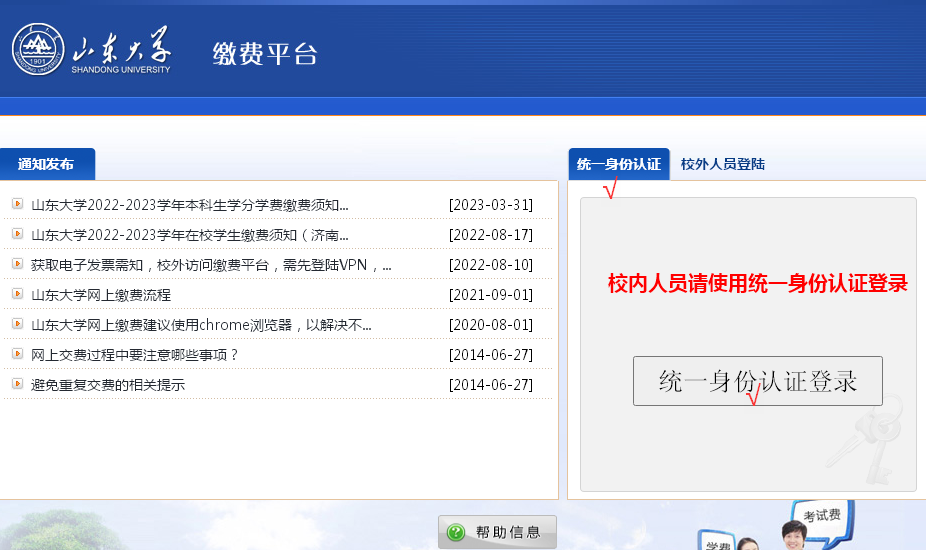The height and width of the screenshot is (550, 926).
Task: Click the date [2022-08-17]
Action: [x=491, y=235]
